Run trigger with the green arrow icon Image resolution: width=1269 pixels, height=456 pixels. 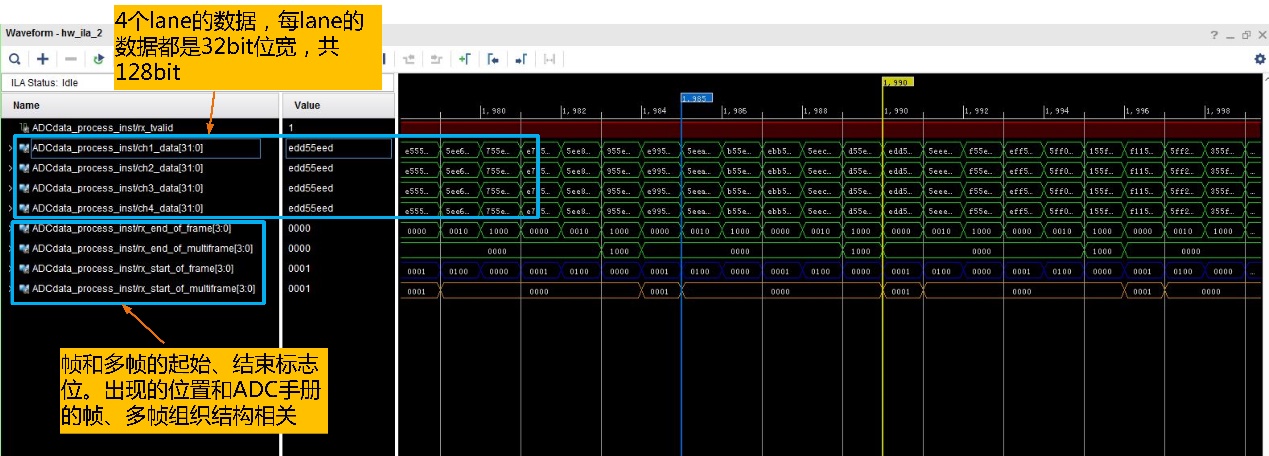tap(99, 60)
